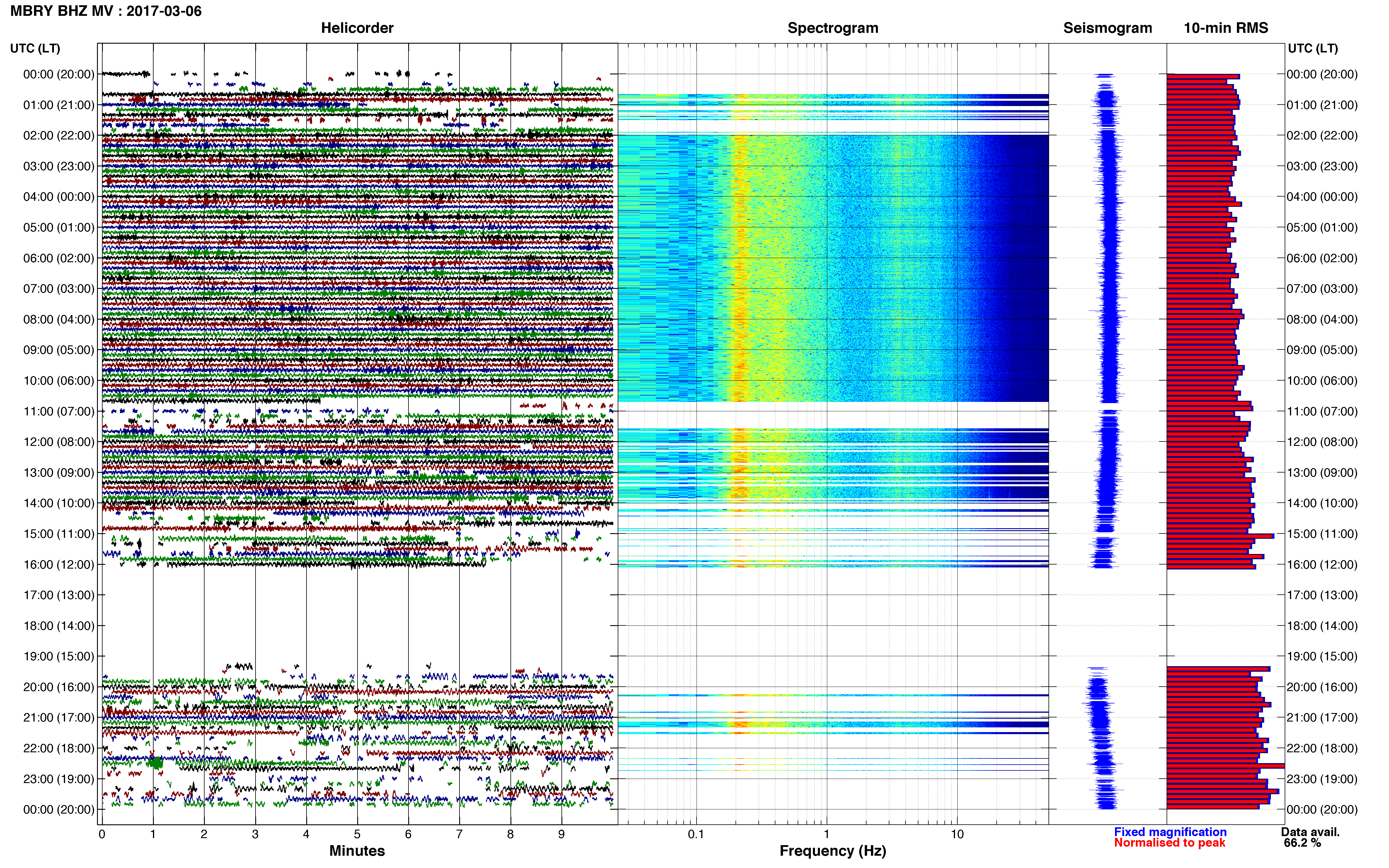Screen dimensions: 1389x868
Task: Select the "Spectrogram" panel heading
Action: [833, 28]
